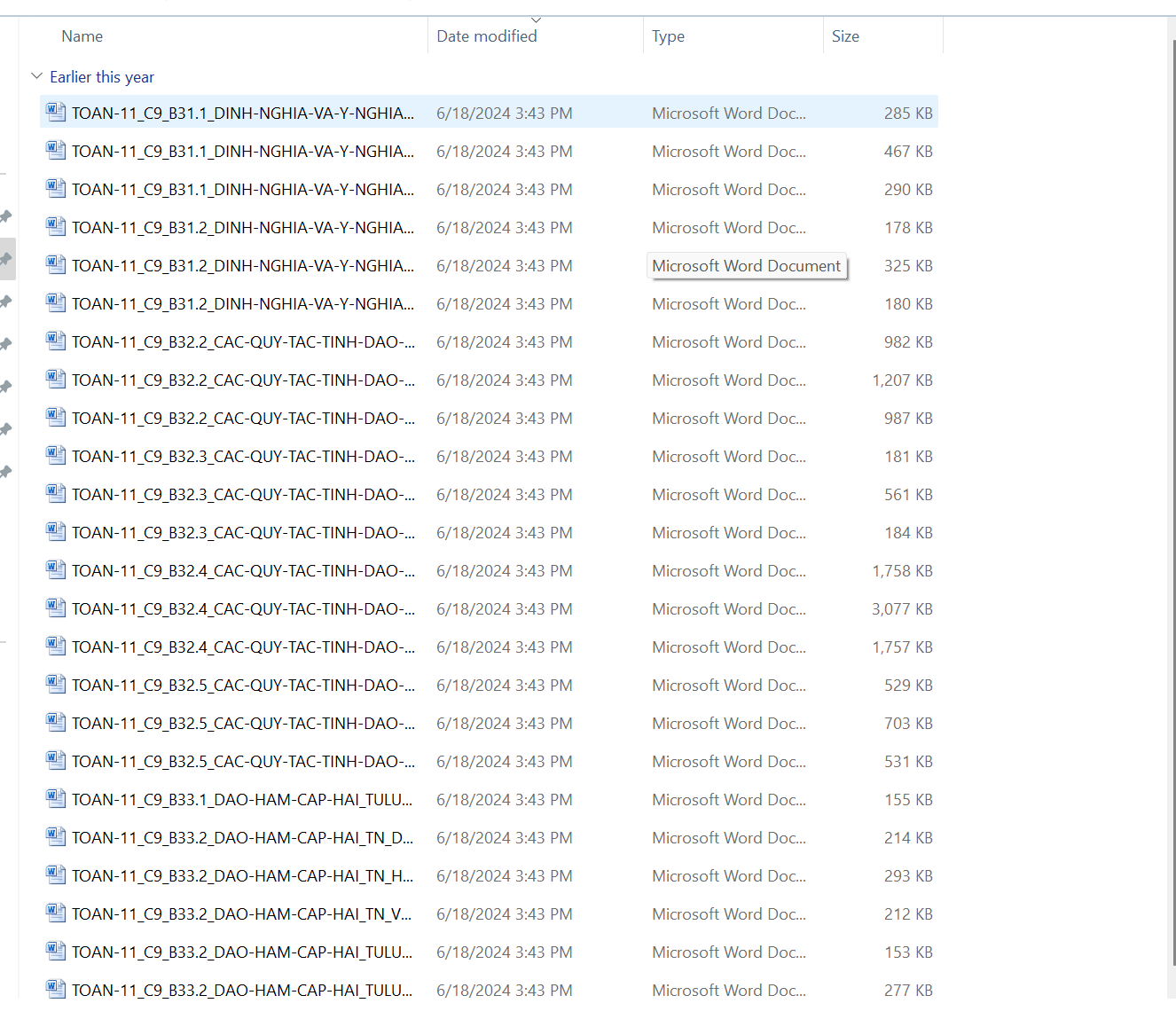This screenshot has width=1176, height=1019.
Task: Select file TOAN-11_C9_B33.2_DAO-HAM-CAP-HAI_TN_H...
Action: pyautogui.click(x=242, y=876)
